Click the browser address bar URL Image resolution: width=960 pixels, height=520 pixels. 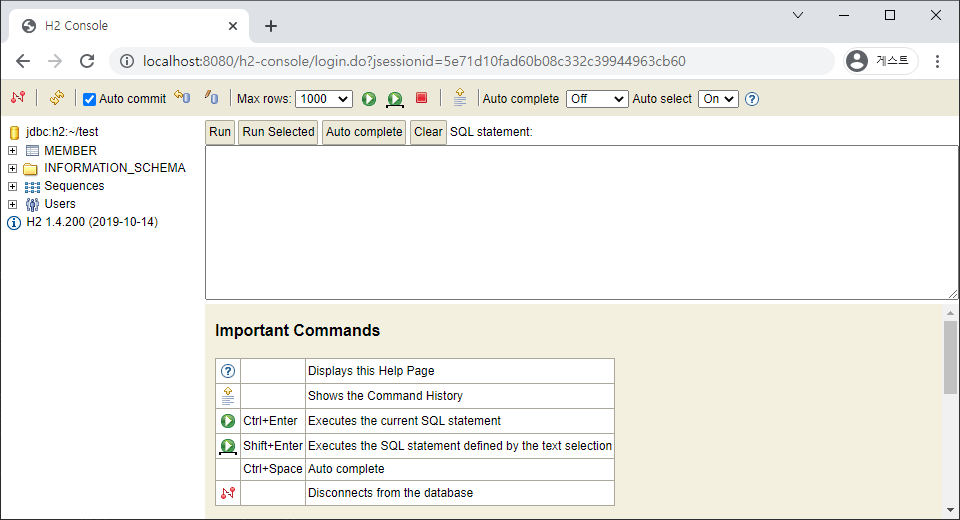(414, 61)
